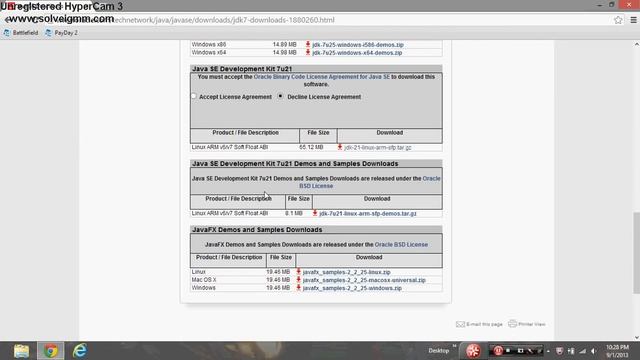This screenshot has height=360, width=640.
Task: Click the volume speaker tray icon
Action: [593, 351]
